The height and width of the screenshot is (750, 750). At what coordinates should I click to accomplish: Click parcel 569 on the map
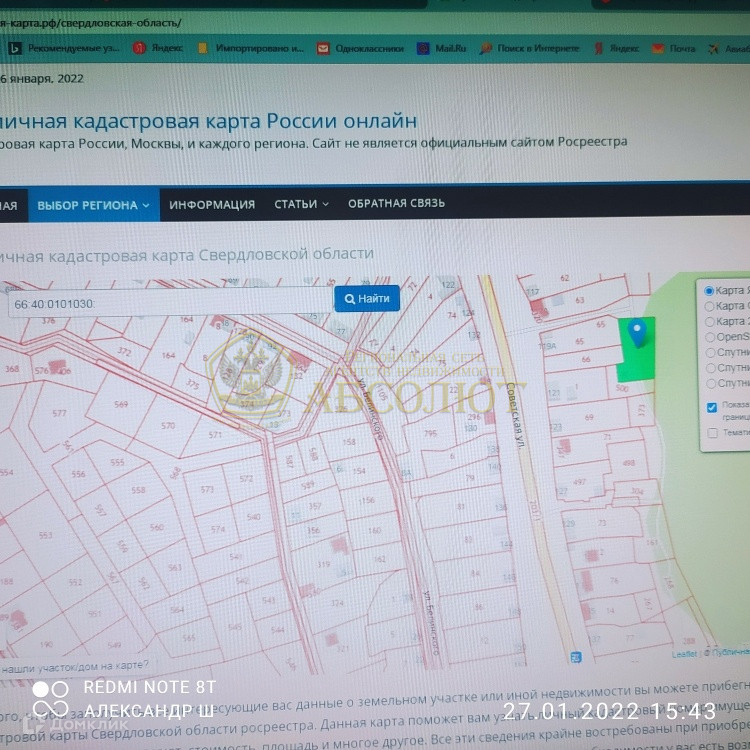[121, 404]
